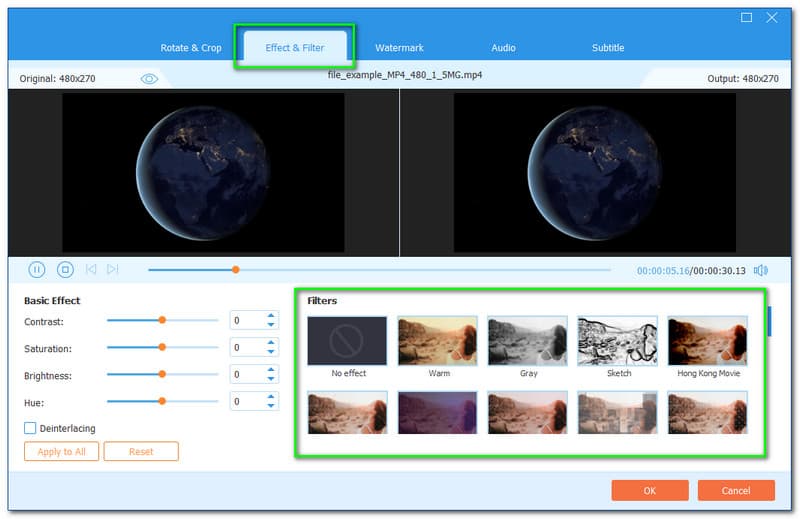Decrease the Hue value with down arrow
Viewport: 800px width, 519px height.
pyautogui.click(x=271, y=406)
